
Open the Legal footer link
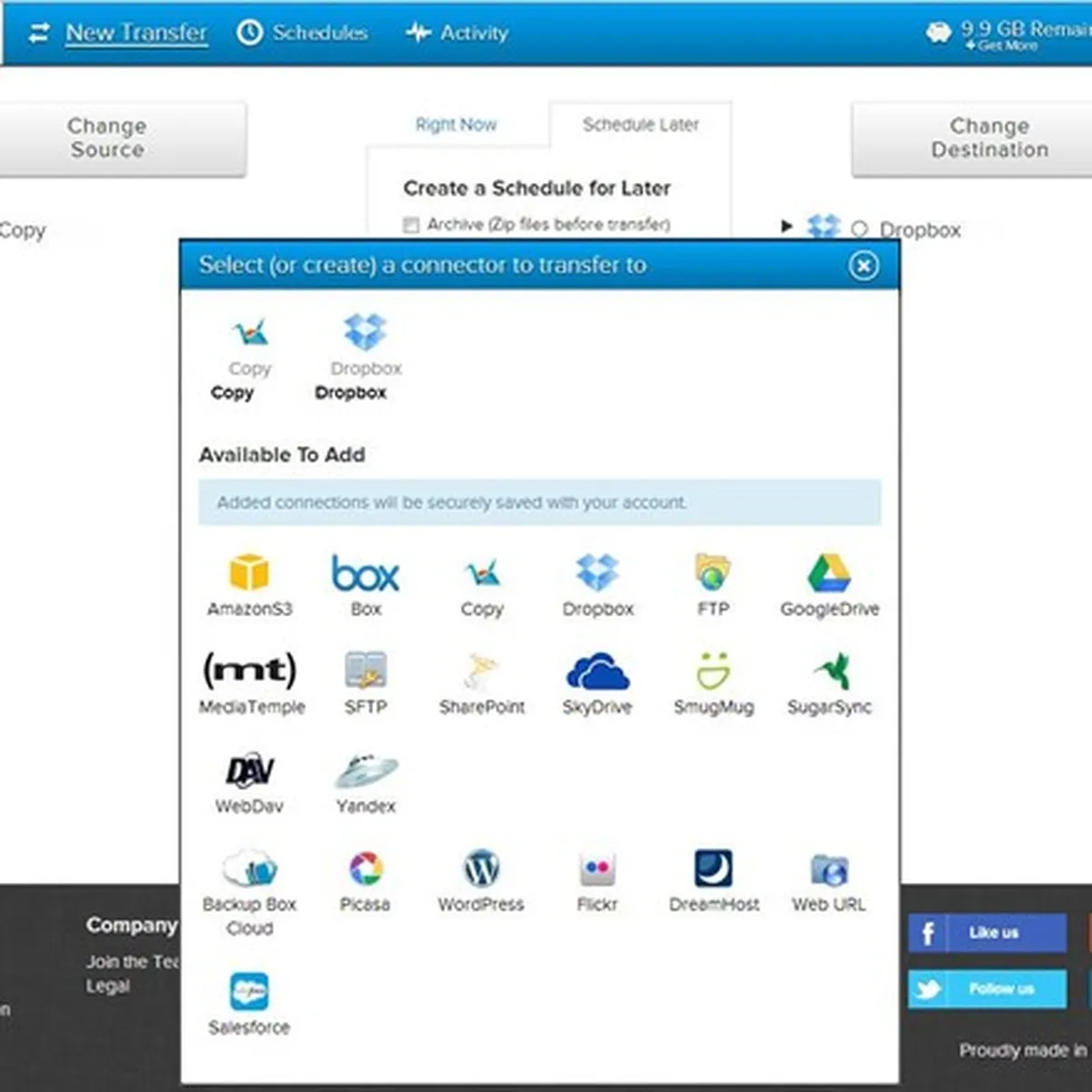108,986
